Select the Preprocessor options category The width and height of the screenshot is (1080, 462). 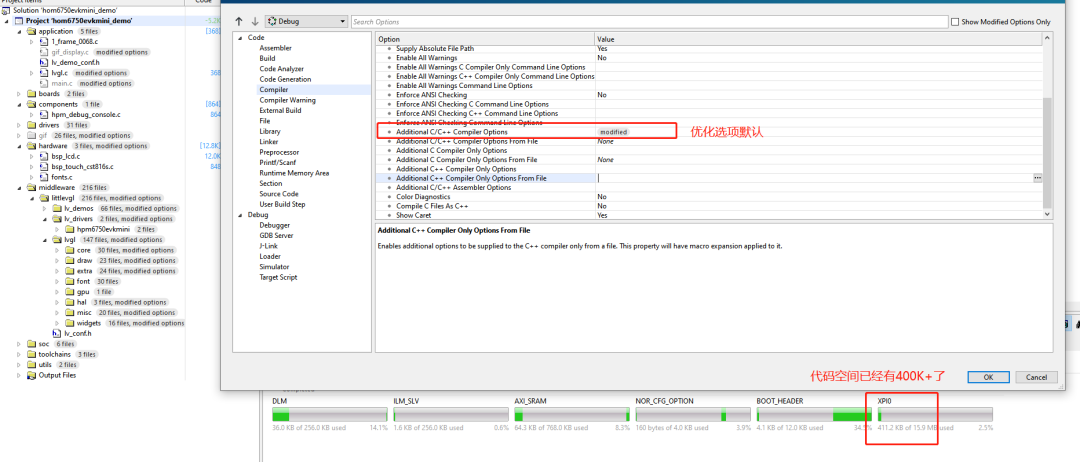[x=279, y=152]
